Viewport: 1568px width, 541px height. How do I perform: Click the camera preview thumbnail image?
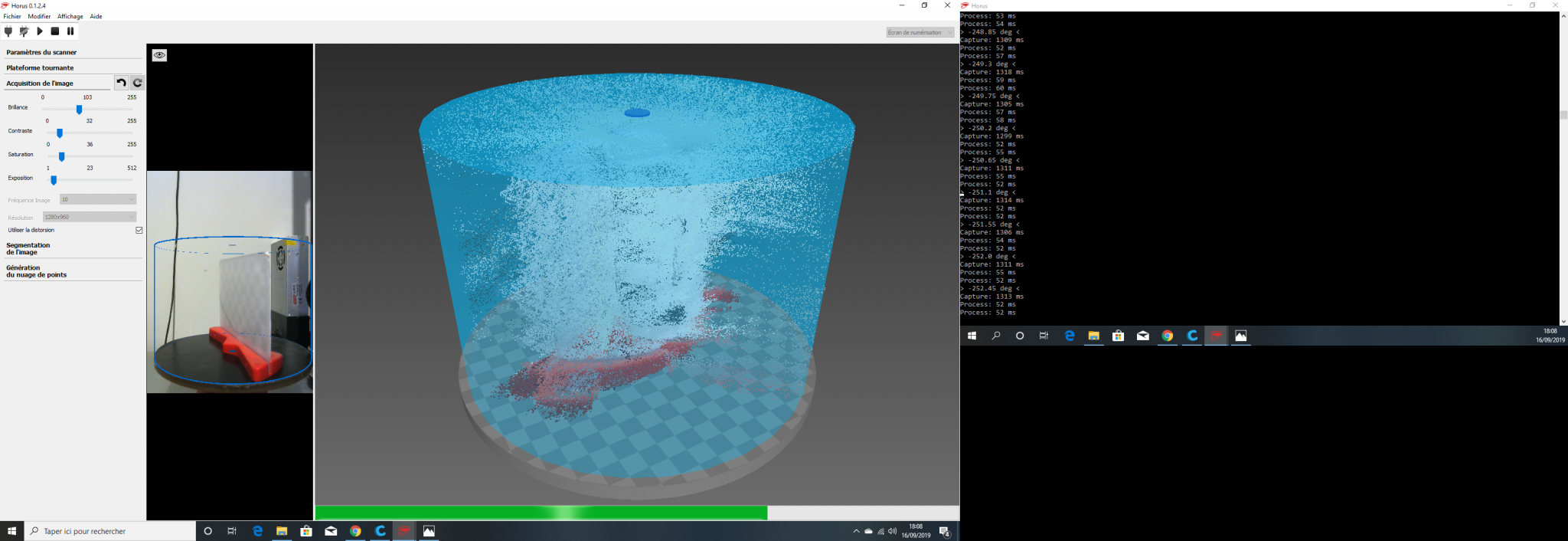(x=230, y=281)
